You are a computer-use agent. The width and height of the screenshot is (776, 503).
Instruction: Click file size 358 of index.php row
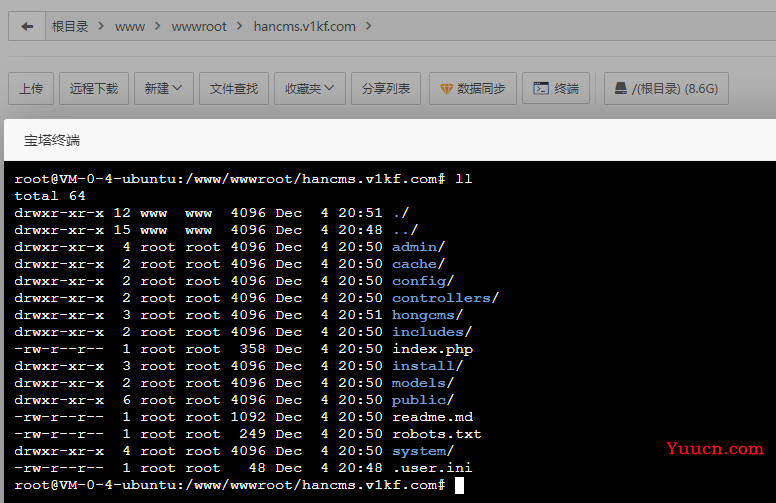(253, 349)
